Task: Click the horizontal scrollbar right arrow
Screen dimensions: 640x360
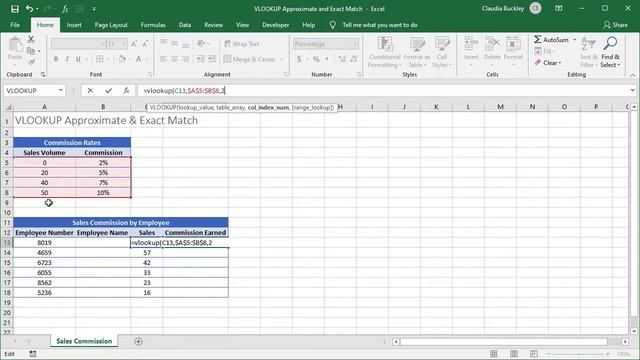Action: (x=625, y=341)
